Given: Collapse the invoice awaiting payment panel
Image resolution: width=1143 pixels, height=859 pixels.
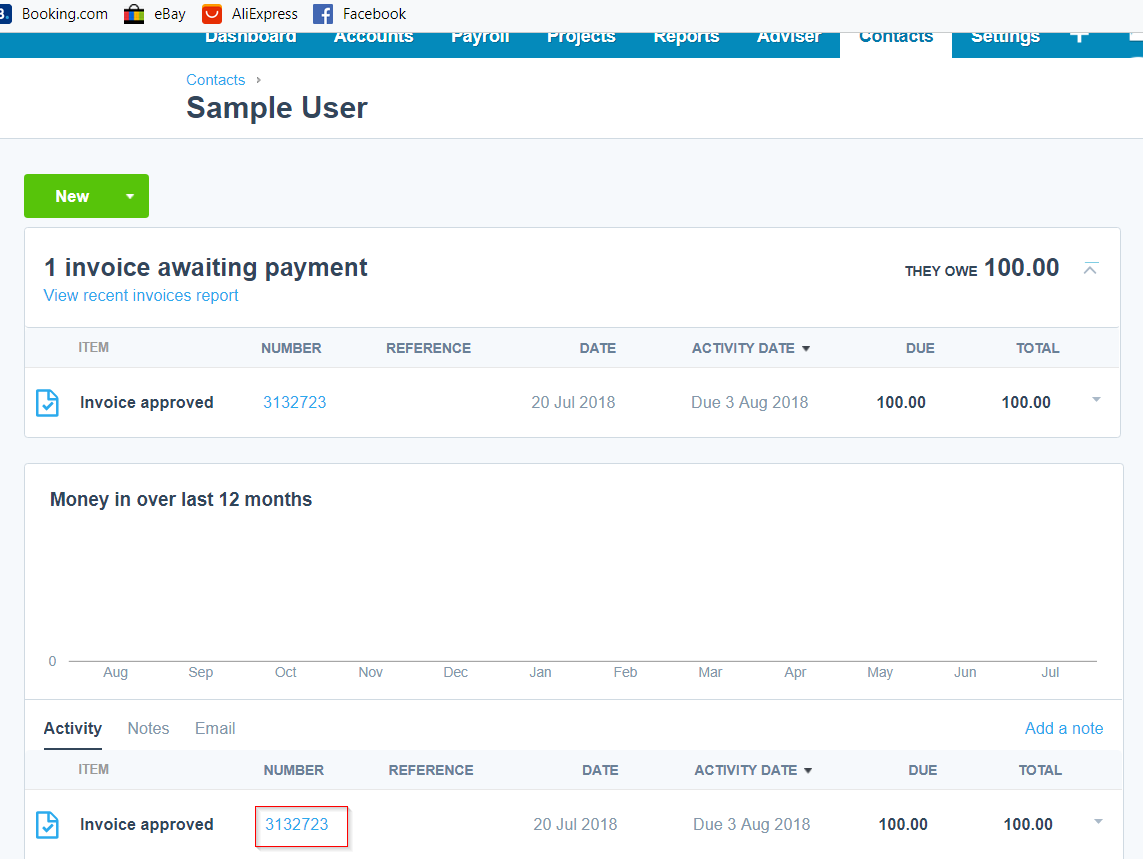Looking at the screenshot, I should click(1091, 268).
